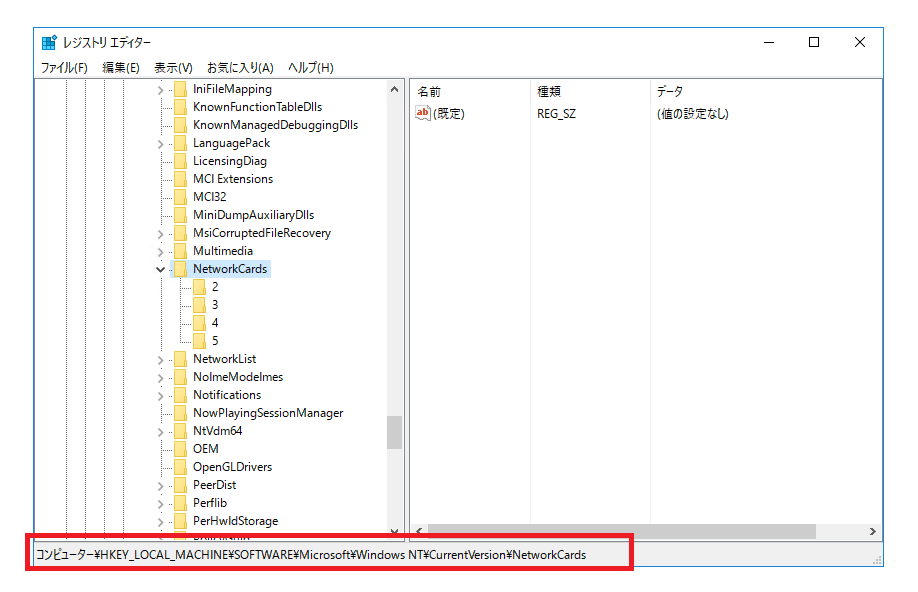Open the ファイル(F) menu
The width and height of the screenshot is (918, 592).
coord(64,68)
